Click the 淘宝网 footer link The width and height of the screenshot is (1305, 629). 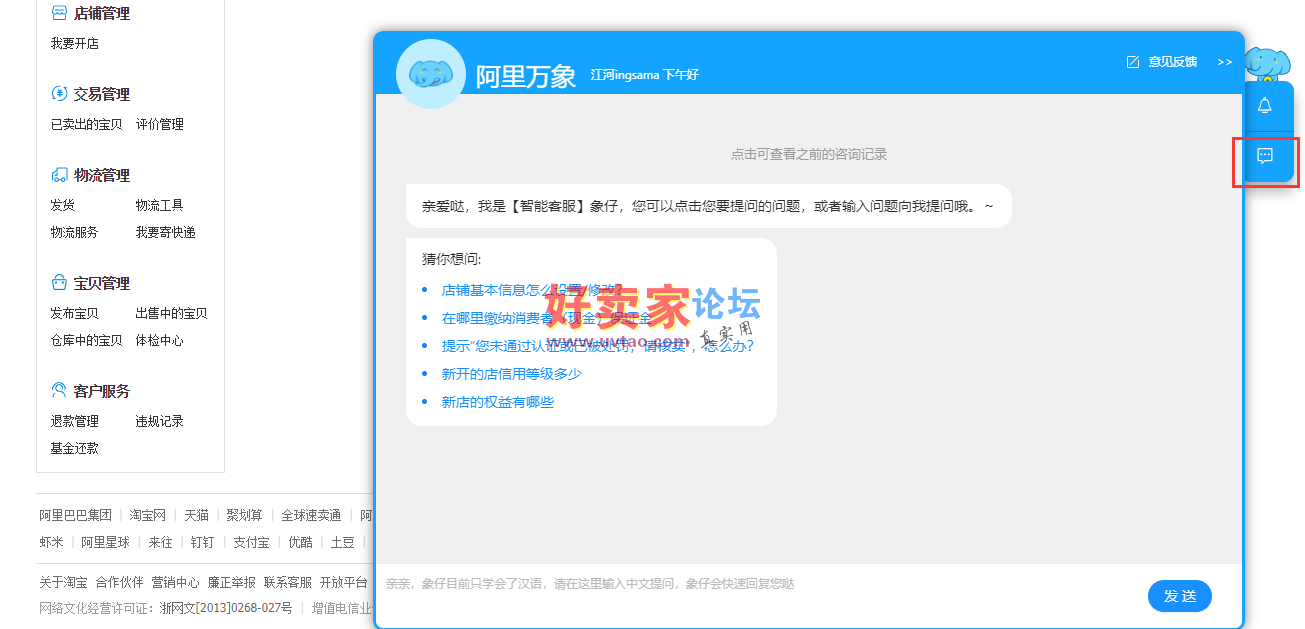pyautogui.click(x=148, y=514)
